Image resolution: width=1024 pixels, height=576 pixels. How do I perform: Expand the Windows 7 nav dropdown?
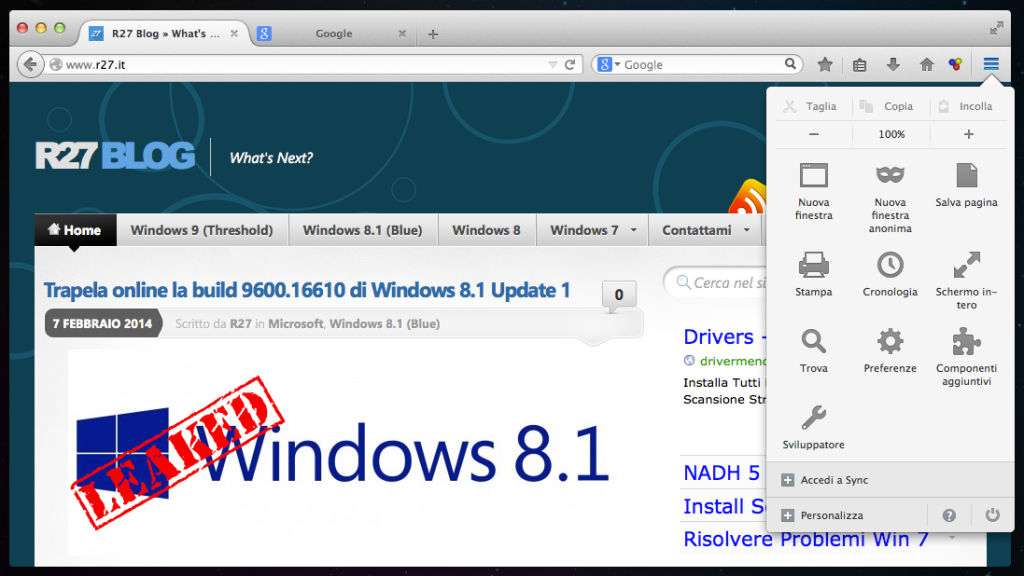click(633, 230)
